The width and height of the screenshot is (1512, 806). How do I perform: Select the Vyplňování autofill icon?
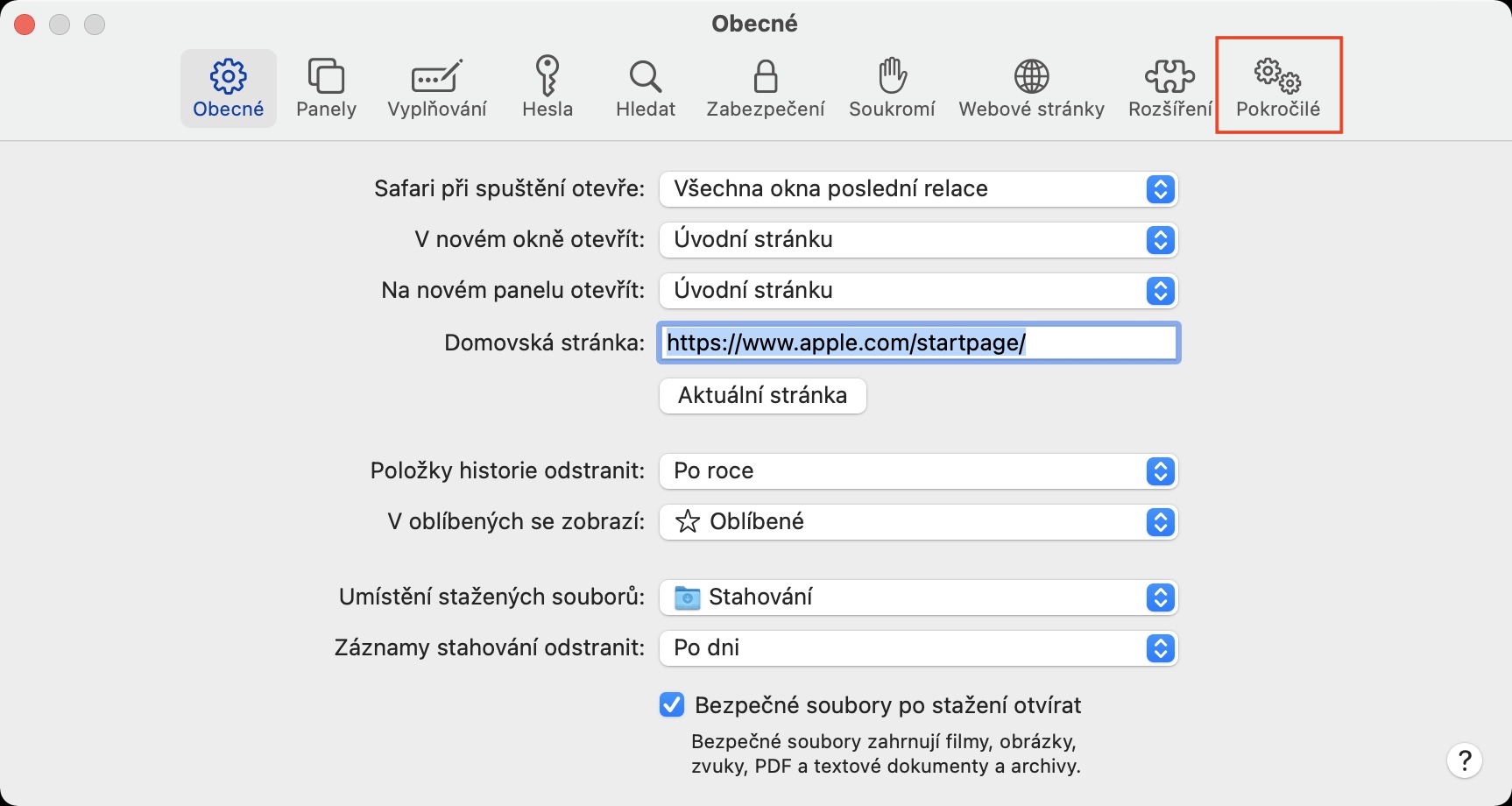coord(436,77)
